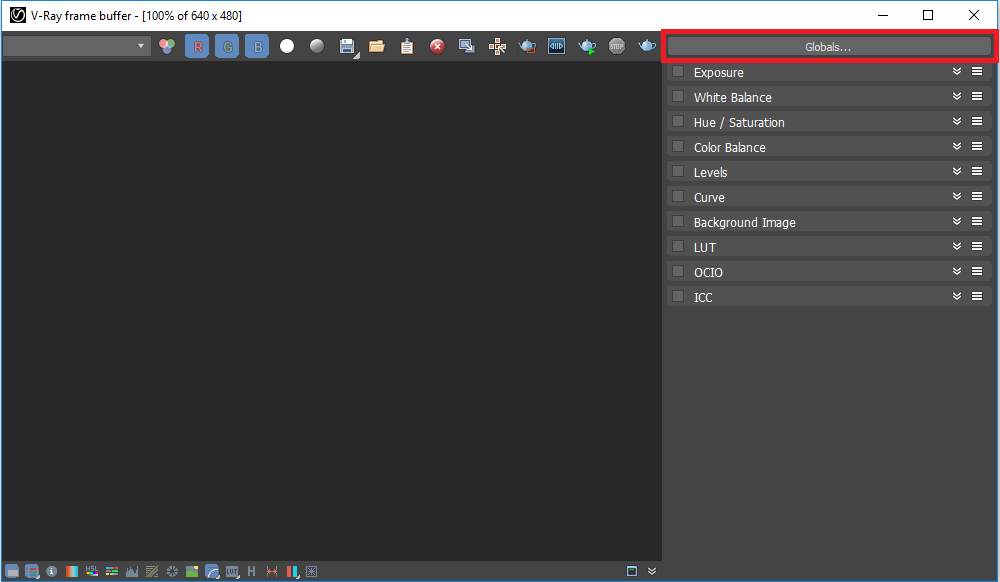This screenshot has width=1000, height=582.
Task: Start interactive rendering with green arrow
Action: click(587, 47)
